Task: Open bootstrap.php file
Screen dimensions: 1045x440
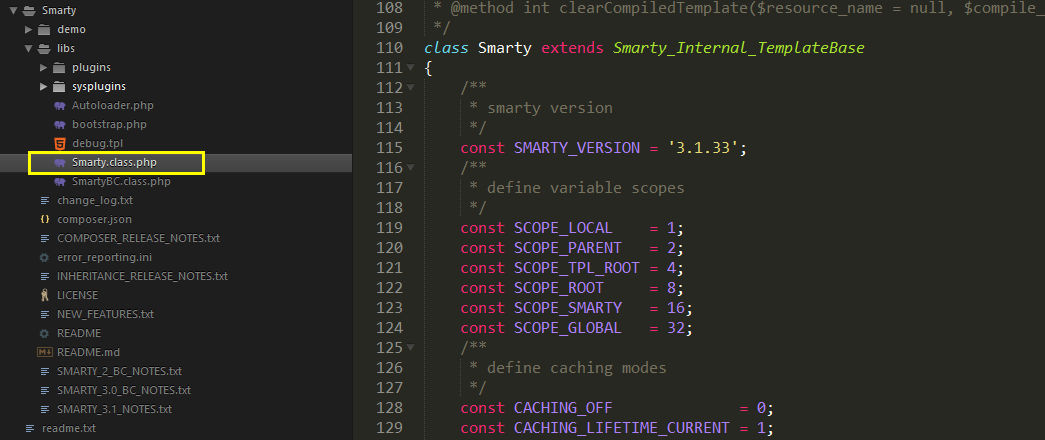Action: [109, 125]
